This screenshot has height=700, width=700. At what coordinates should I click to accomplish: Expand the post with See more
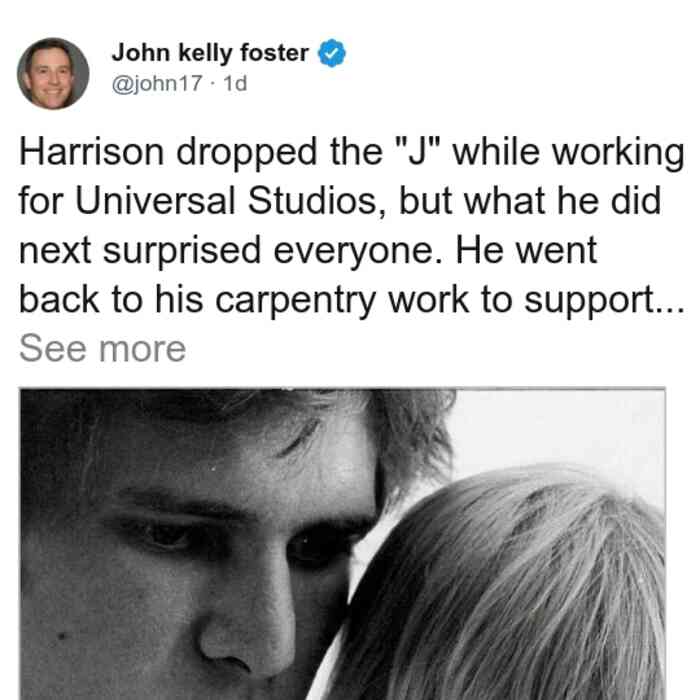102,349
